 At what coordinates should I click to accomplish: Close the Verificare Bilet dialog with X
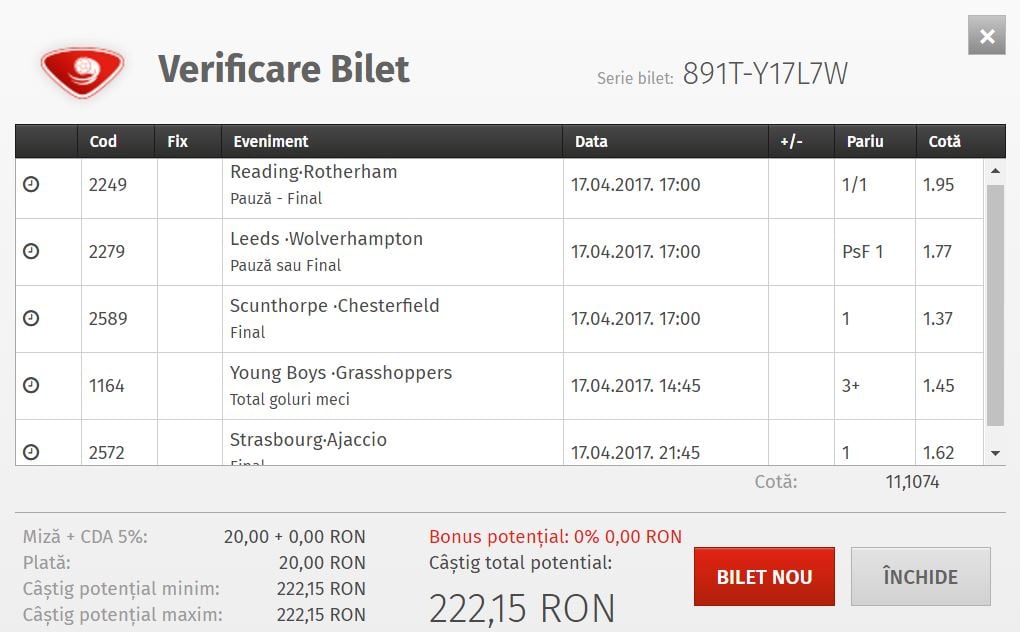pyautogui.click(x=987, y=36)
